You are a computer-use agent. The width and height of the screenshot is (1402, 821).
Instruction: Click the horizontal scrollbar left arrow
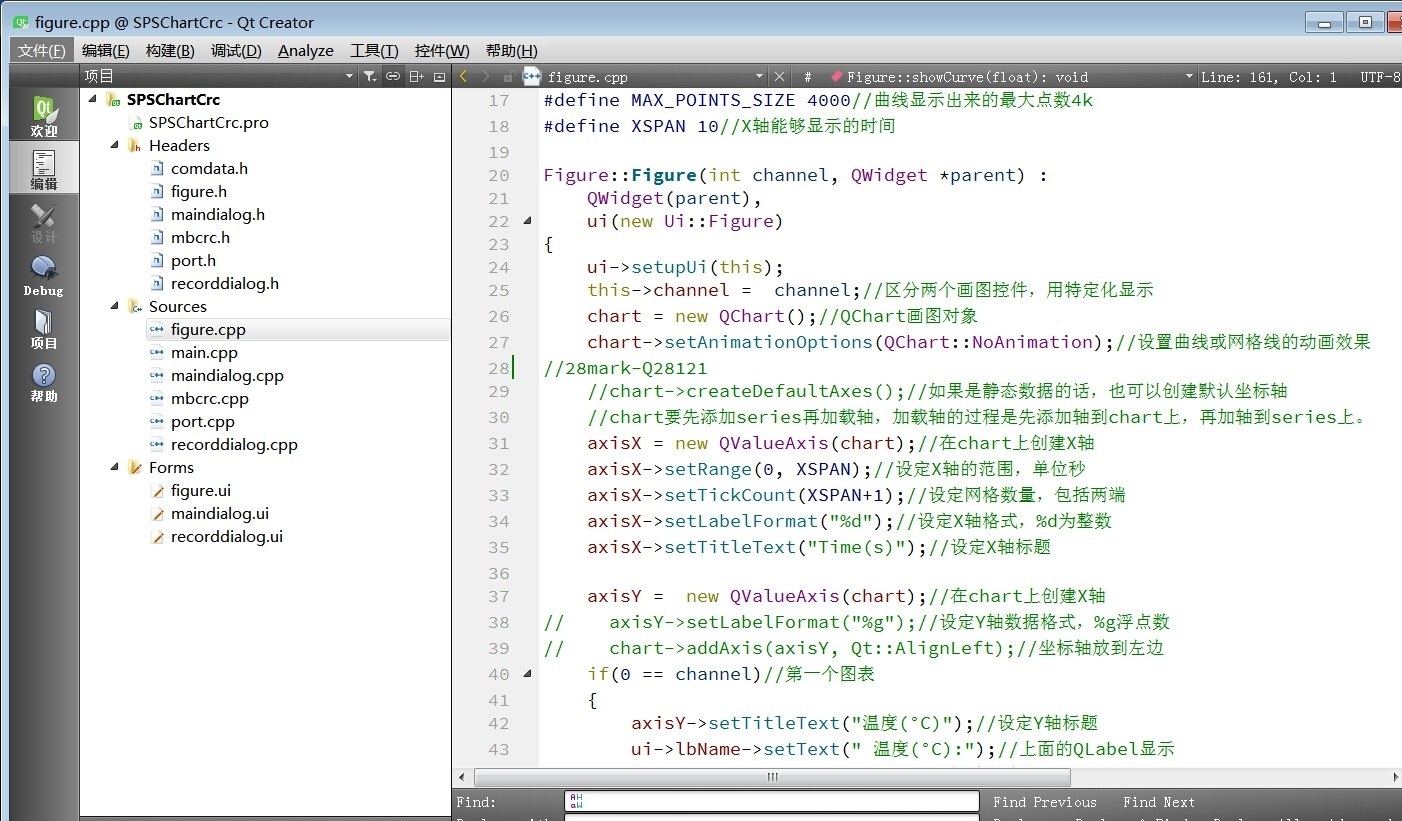(x=461, y=777)
